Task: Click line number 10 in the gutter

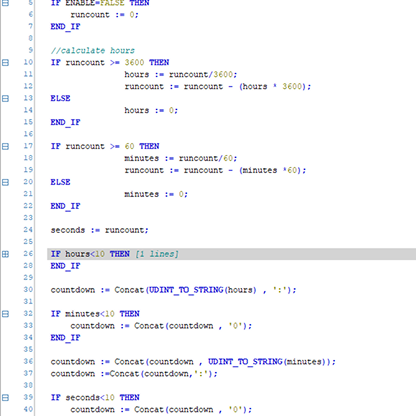Action: [28, 62]
